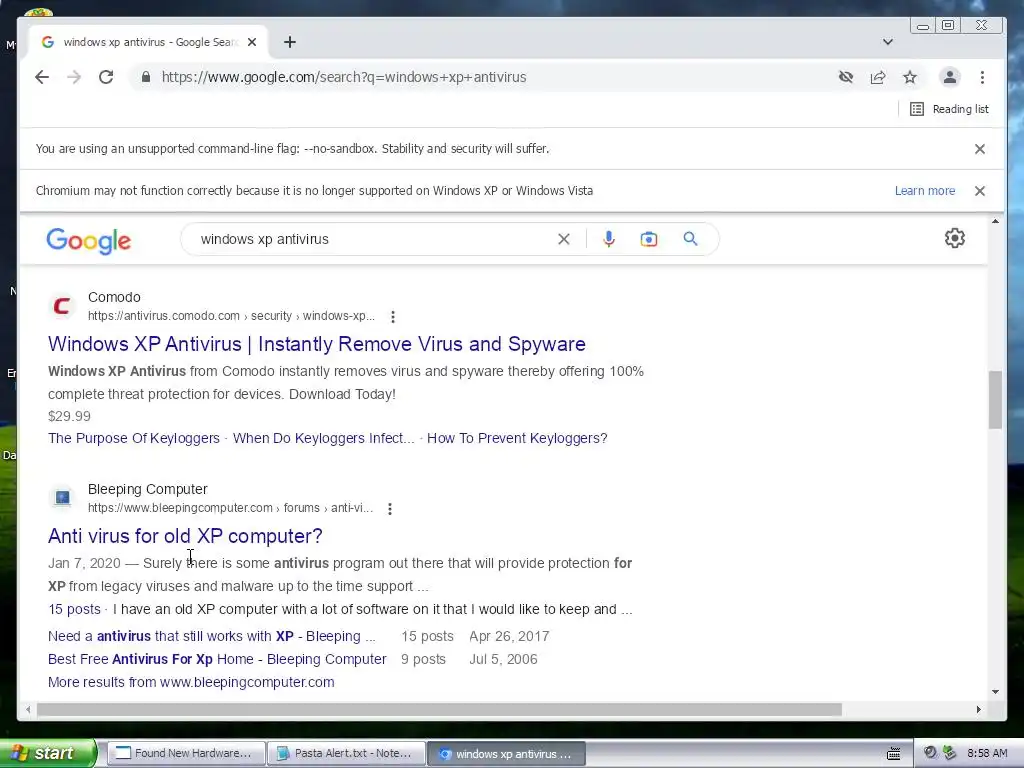1024x768 pixels.
Task: Select the active Google Search tab
Action: click(x=149, y=42)
